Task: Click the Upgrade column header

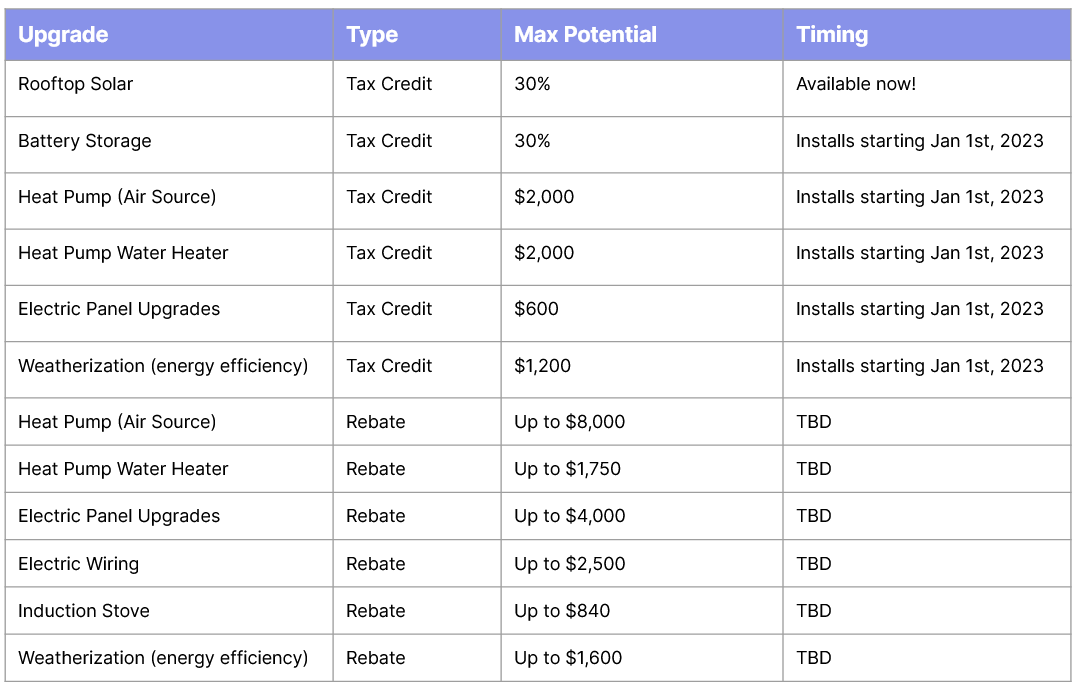Action: (x=63, y=34)
